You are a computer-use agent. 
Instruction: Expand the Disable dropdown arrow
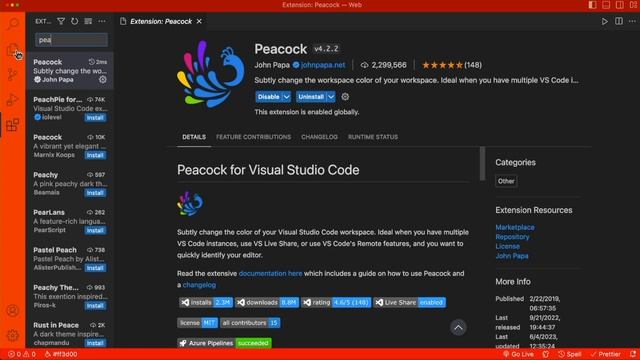287,97
